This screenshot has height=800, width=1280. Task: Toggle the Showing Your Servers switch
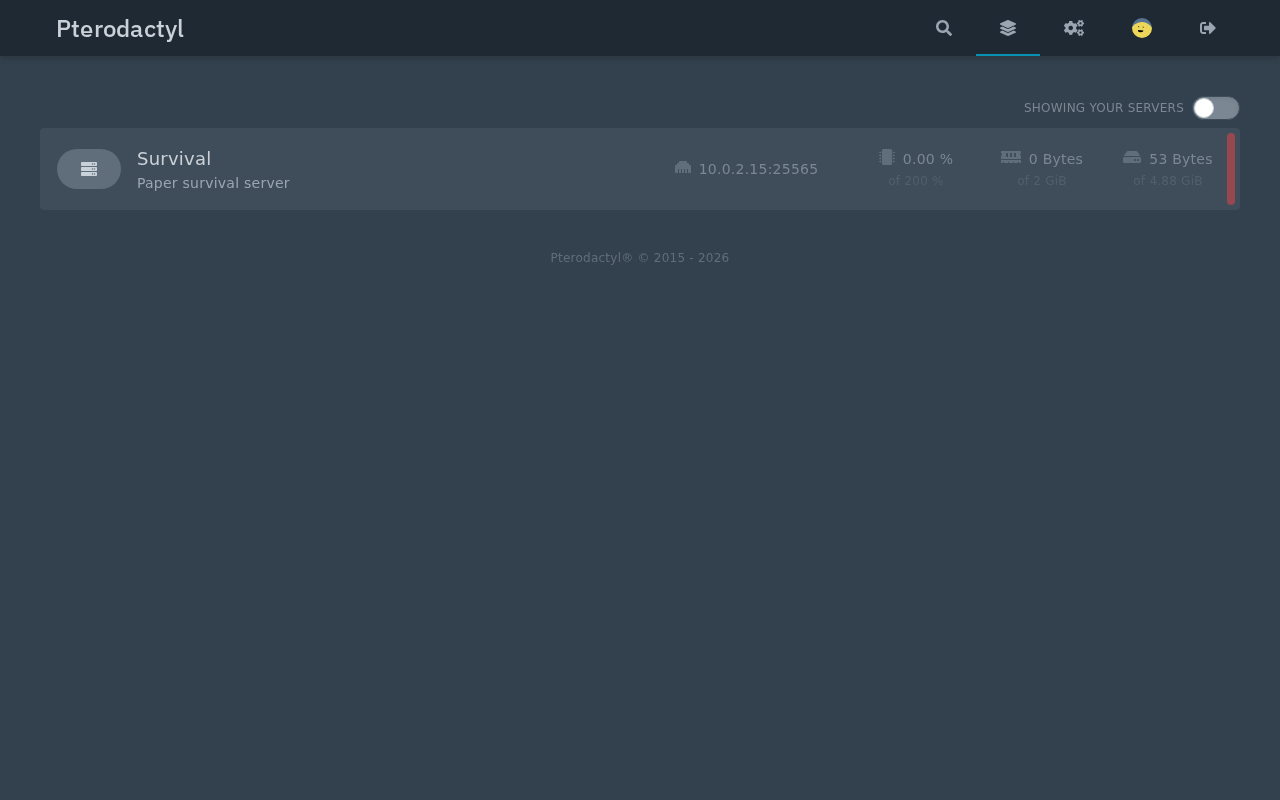1216,108
